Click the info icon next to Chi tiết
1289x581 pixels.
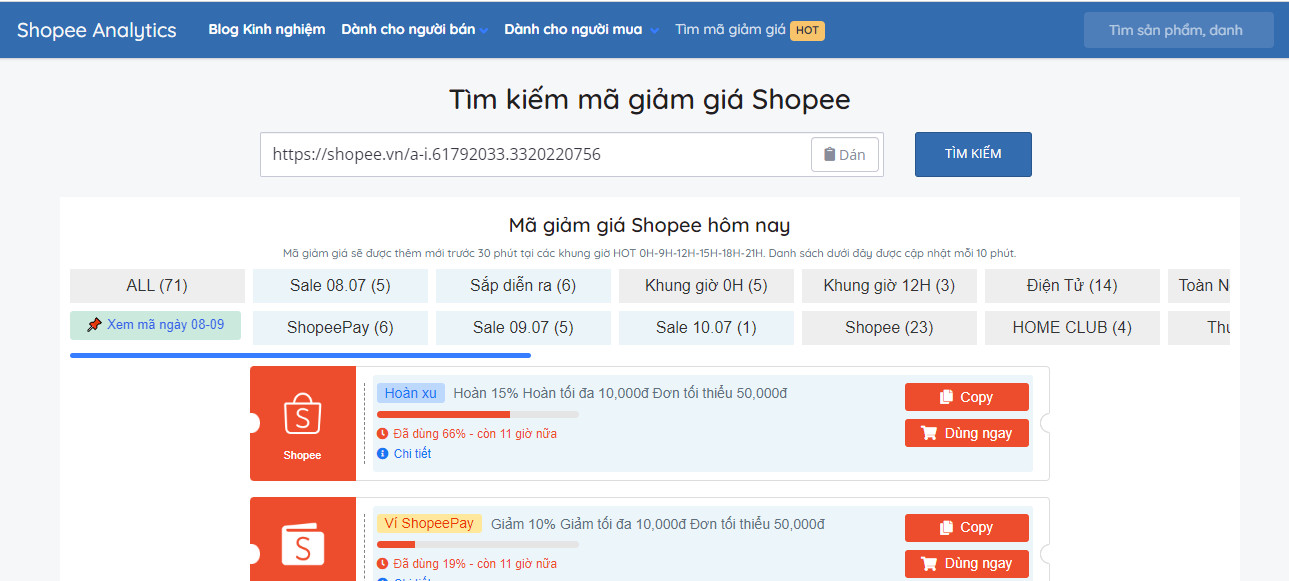(x=382, y=454)
